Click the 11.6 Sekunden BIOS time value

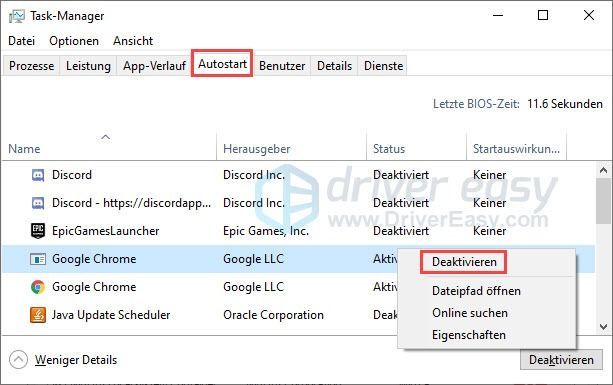(x=565, y=104)
